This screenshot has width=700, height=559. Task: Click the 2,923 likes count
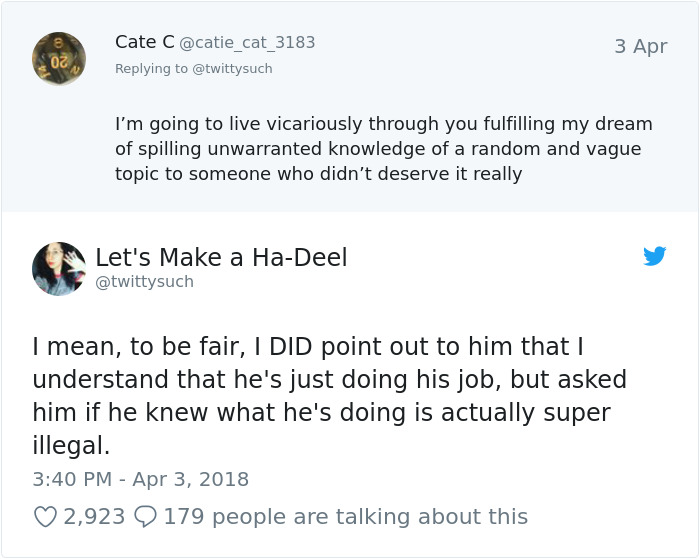coord(94,517)
